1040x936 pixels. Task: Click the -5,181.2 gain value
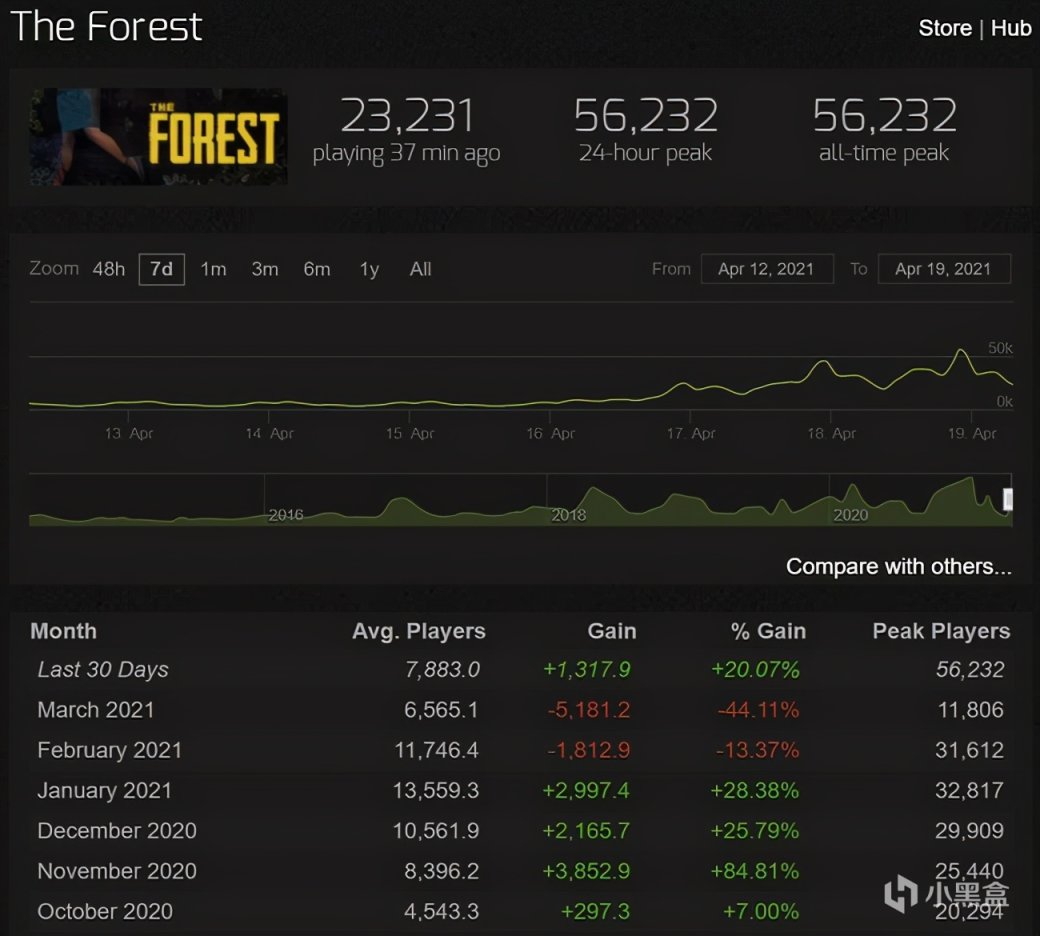(x=589, y=710)
